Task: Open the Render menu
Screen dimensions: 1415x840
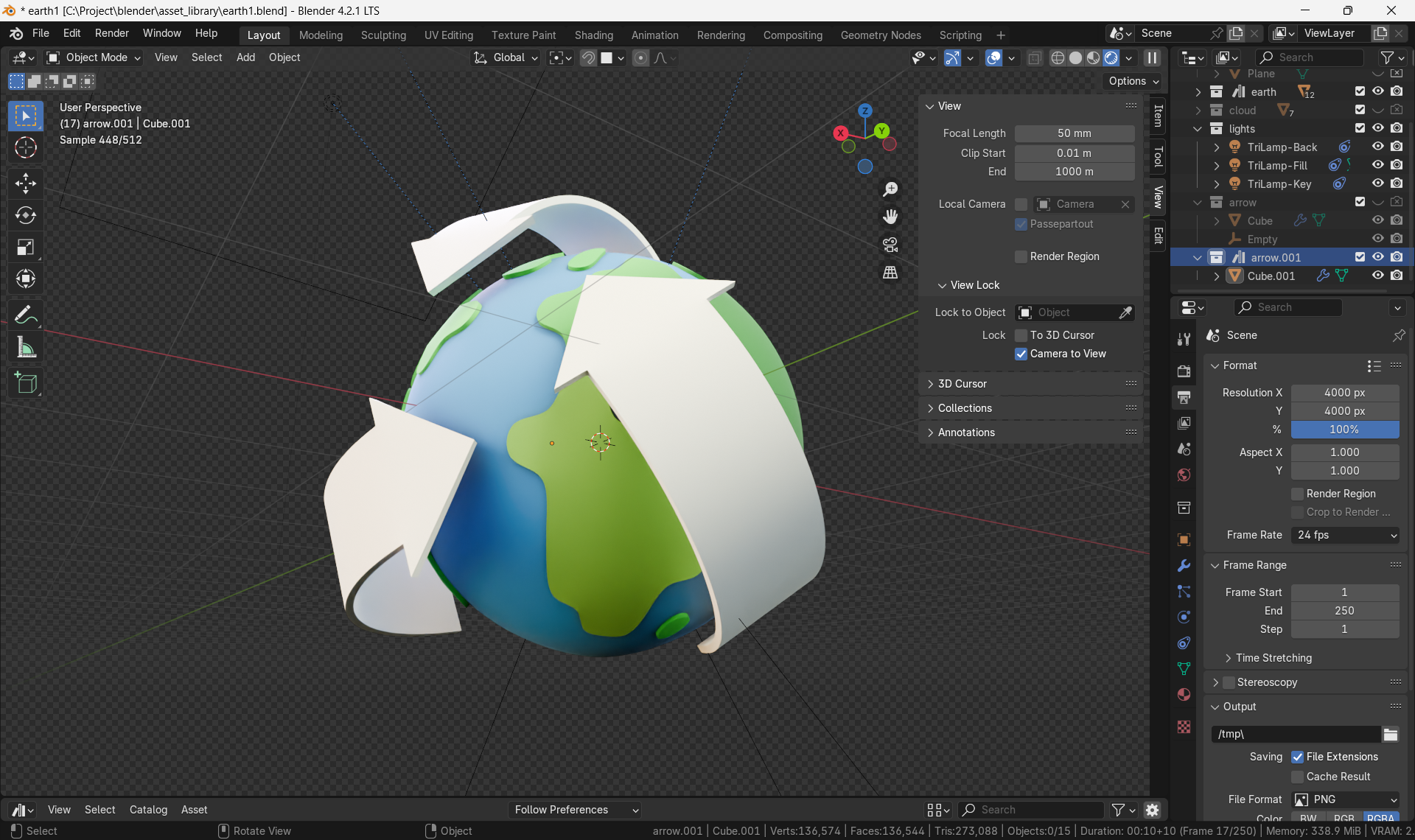Action: pos(111,33)
